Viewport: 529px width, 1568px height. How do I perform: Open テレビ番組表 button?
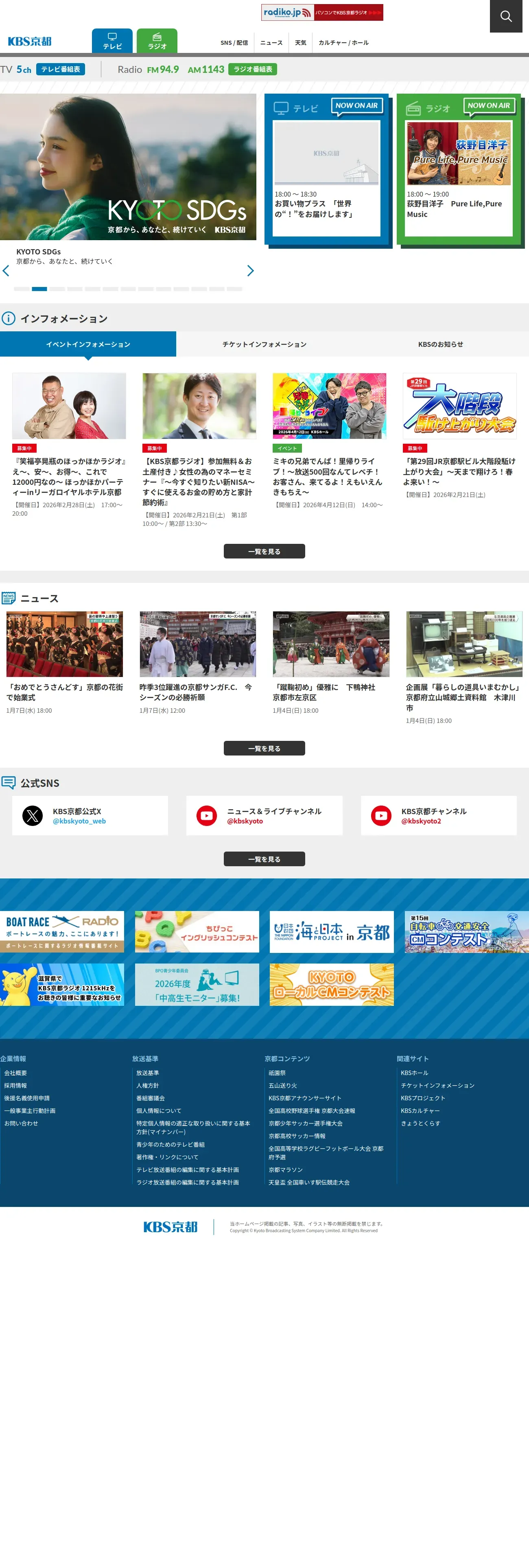pos(60,69)
